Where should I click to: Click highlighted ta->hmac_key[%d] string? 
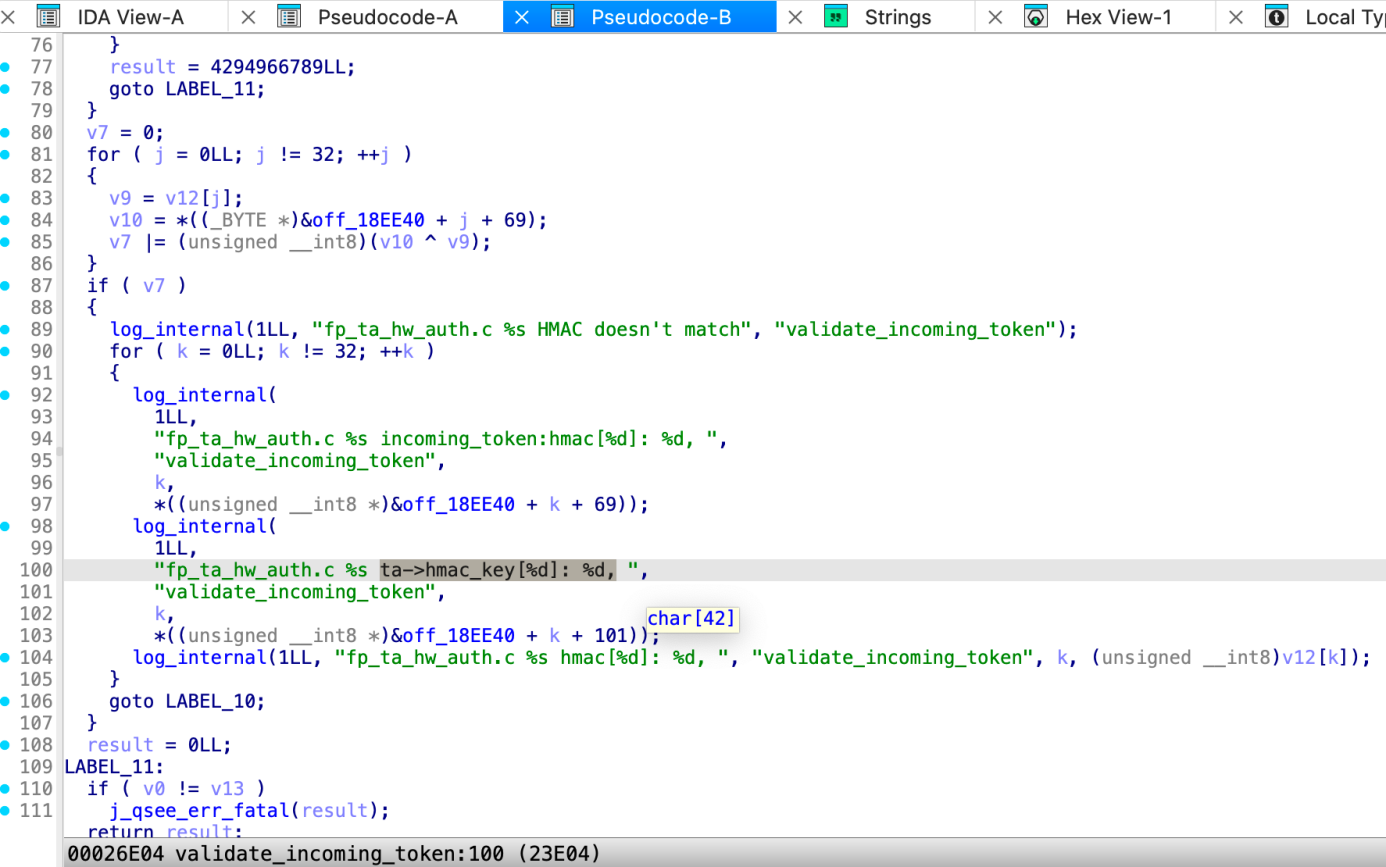click(x=498, y=570)
